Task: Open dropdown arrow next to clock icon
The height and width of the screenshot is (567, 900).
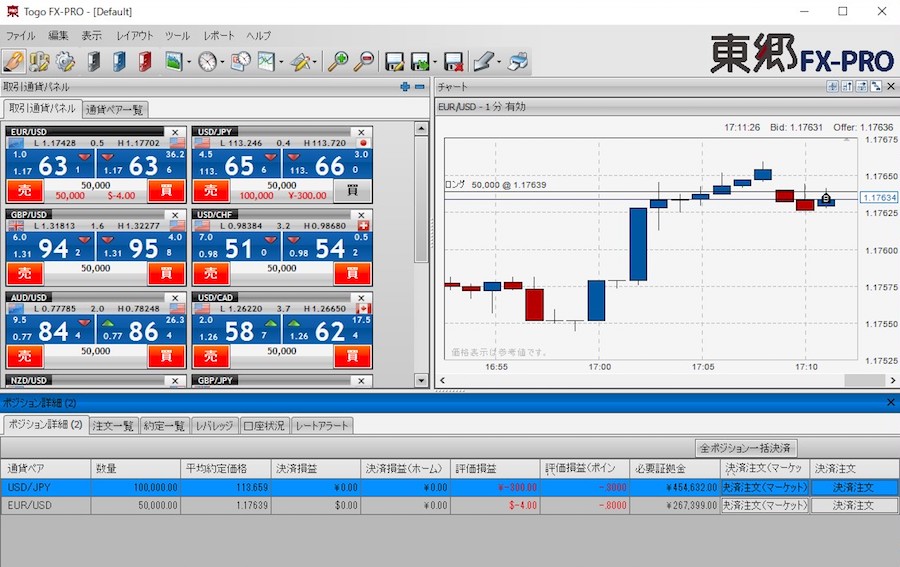Action: (222, 62)
